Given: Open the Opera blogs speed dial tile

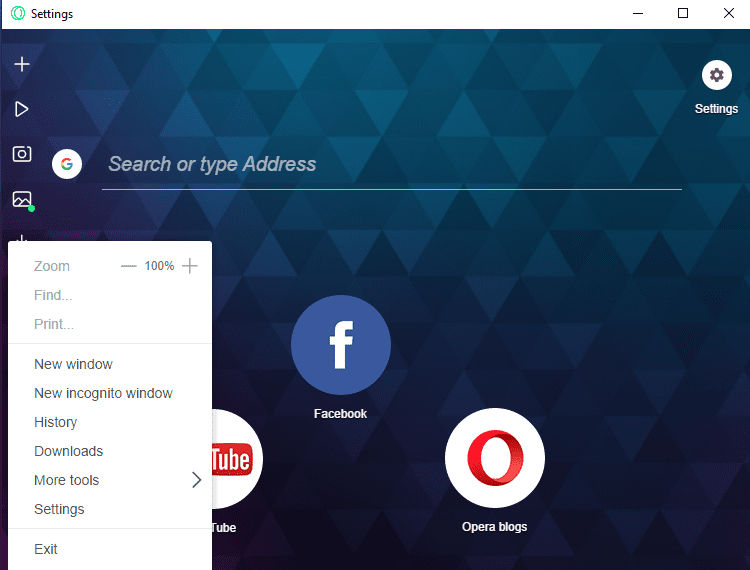Looking at the screenshot, I should point(495,458).
